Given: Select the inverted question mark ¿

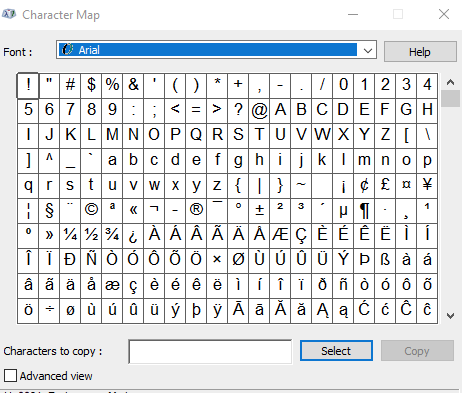Looking at the screenshot, I should (x=133, y=236).
